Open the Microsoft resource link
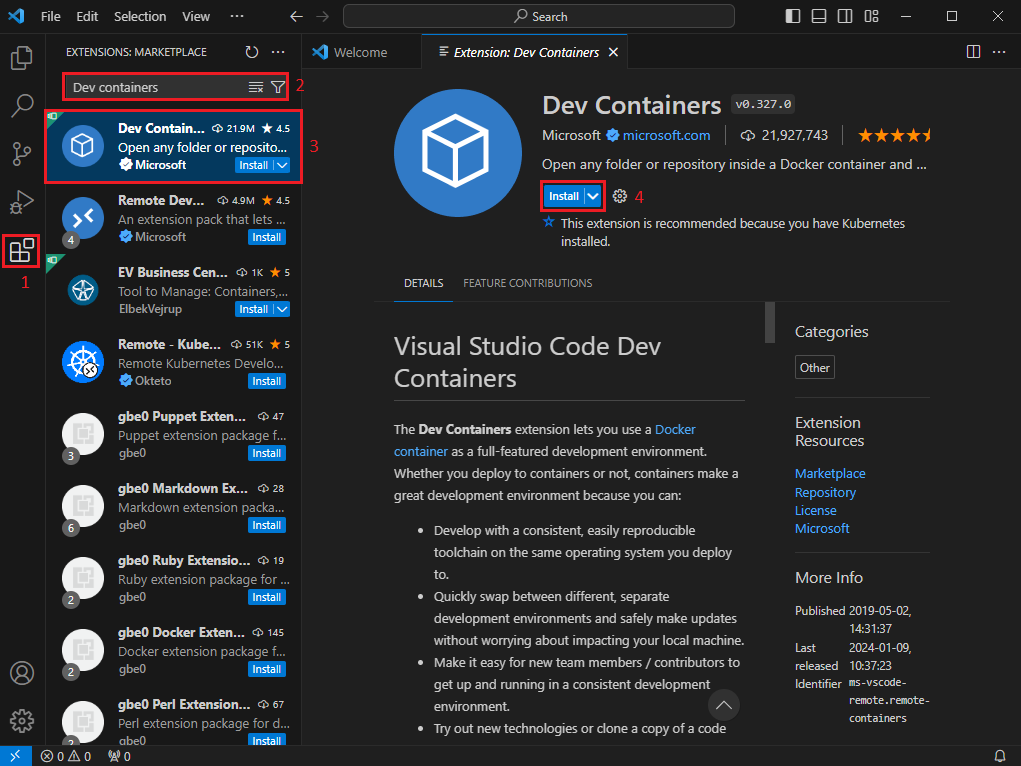 point(822,528)
